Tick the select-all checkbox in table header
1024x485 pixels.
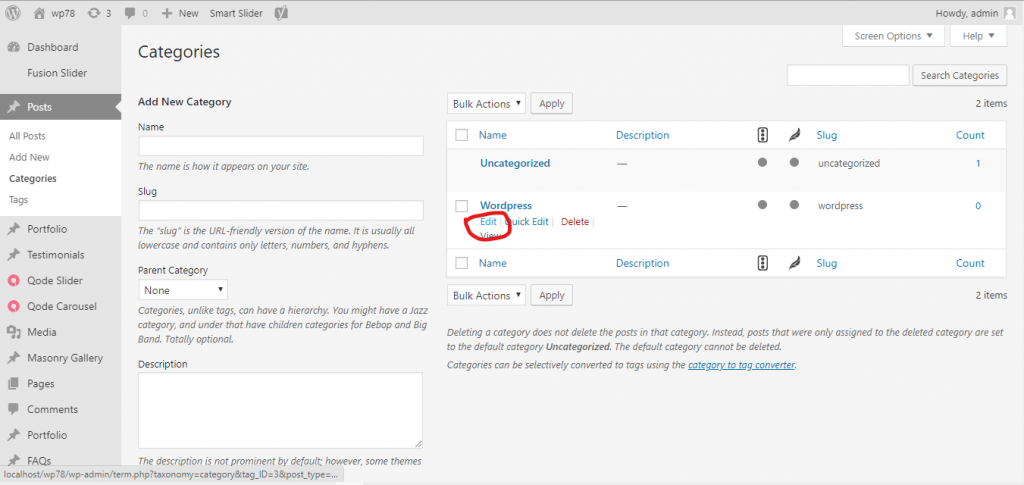462,135
